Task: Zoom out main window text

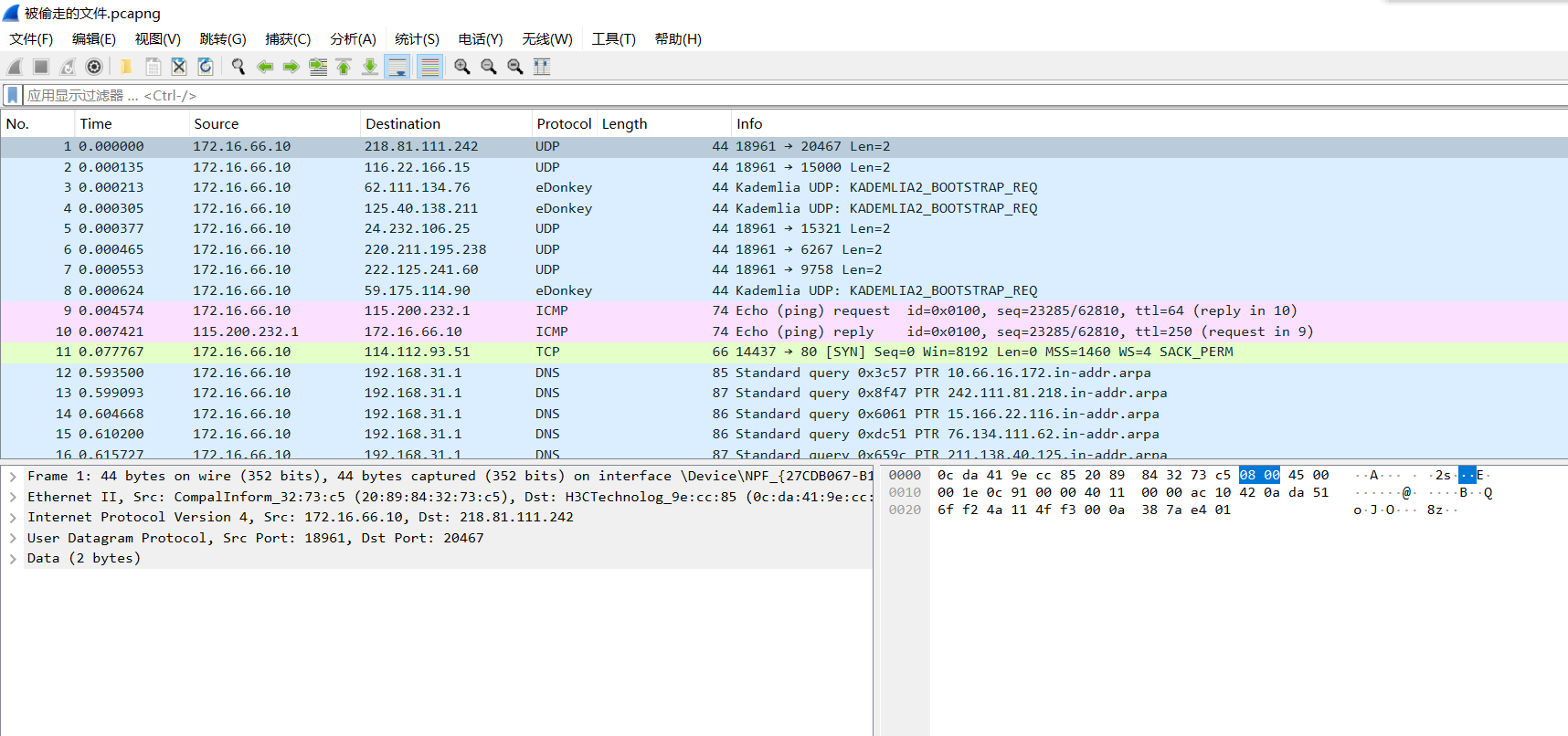Action: 489,67
